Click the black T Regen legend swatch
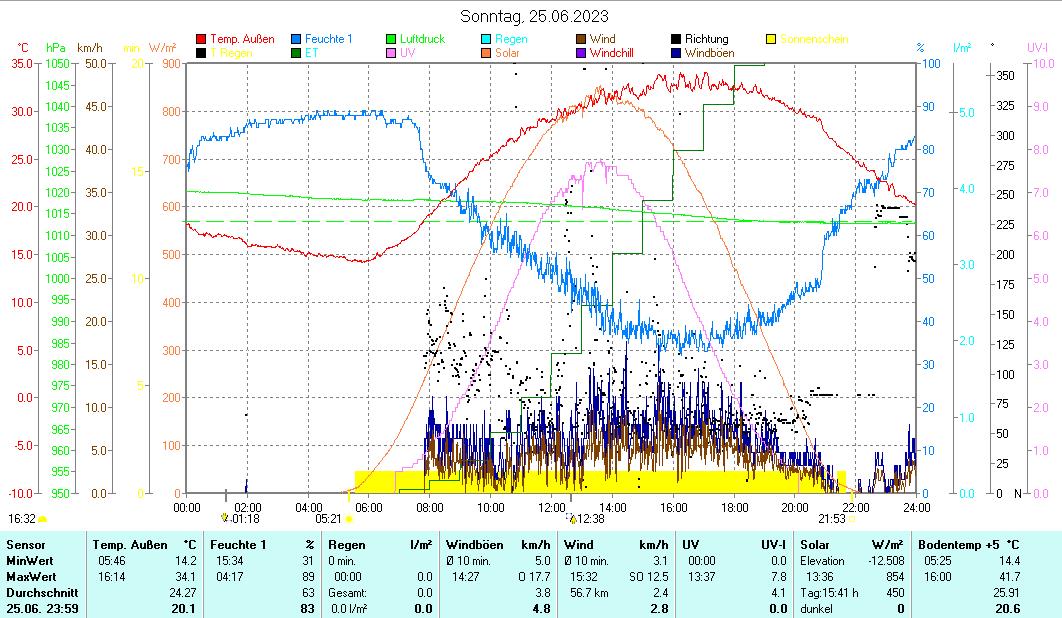Image resolution: width=1062 pixels, height=618 pixels. [201, 53]
